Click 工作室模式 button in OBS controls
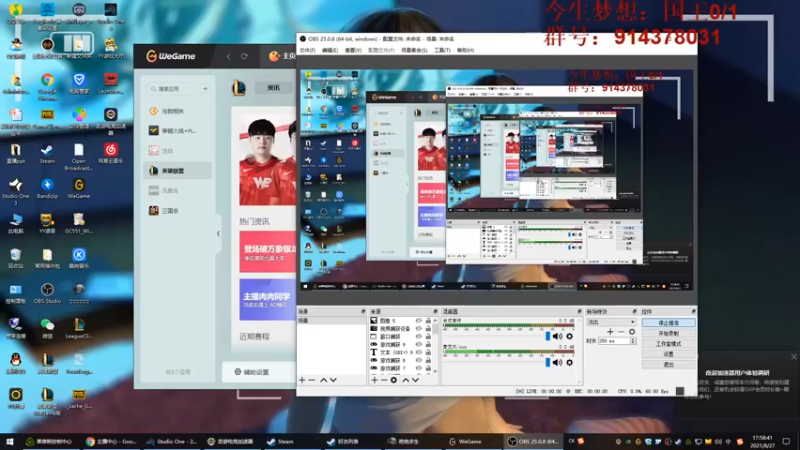This screenshot has width=800, height=450. coord(668,343)
